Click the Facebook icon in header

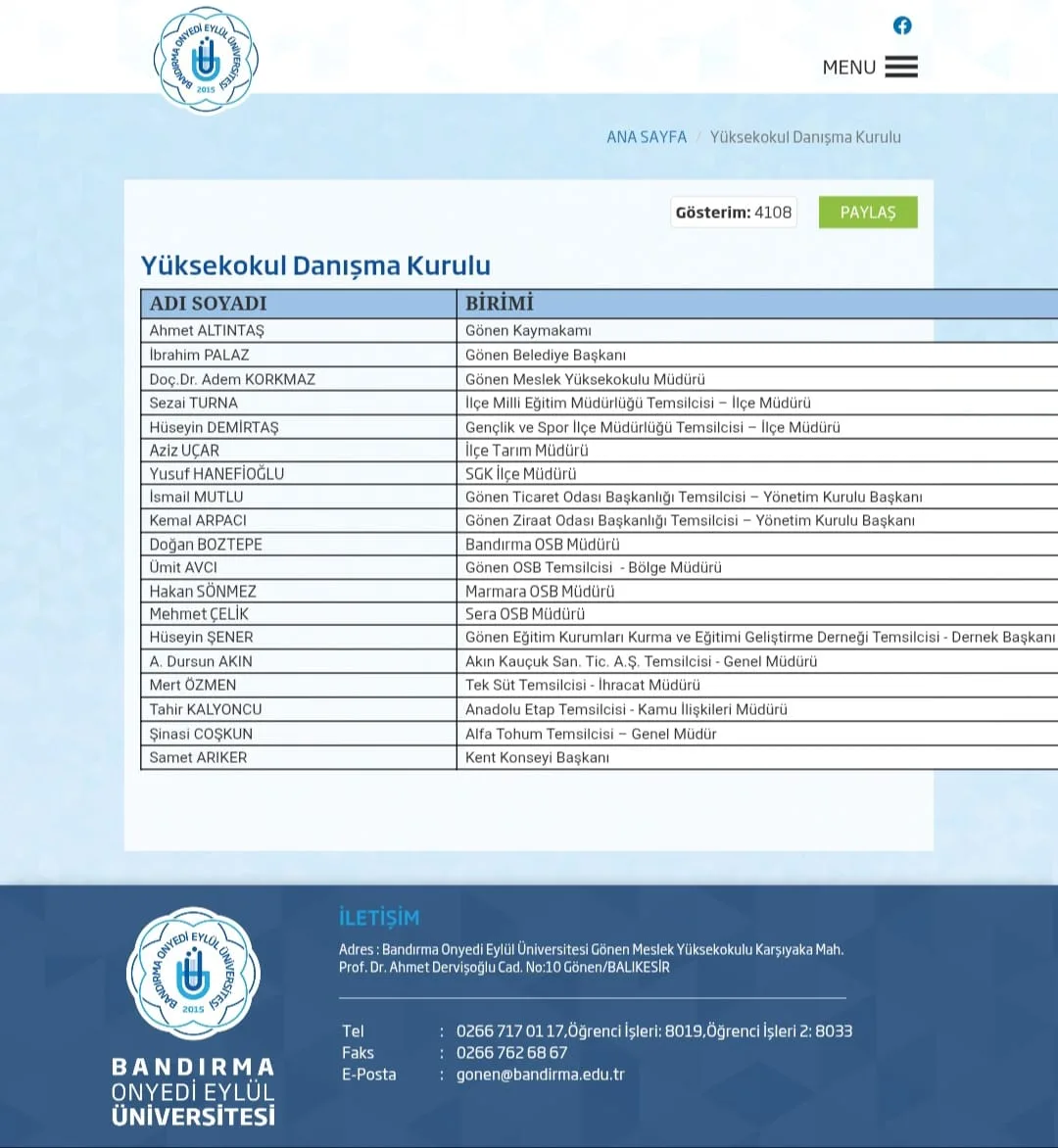coord(902,25)
